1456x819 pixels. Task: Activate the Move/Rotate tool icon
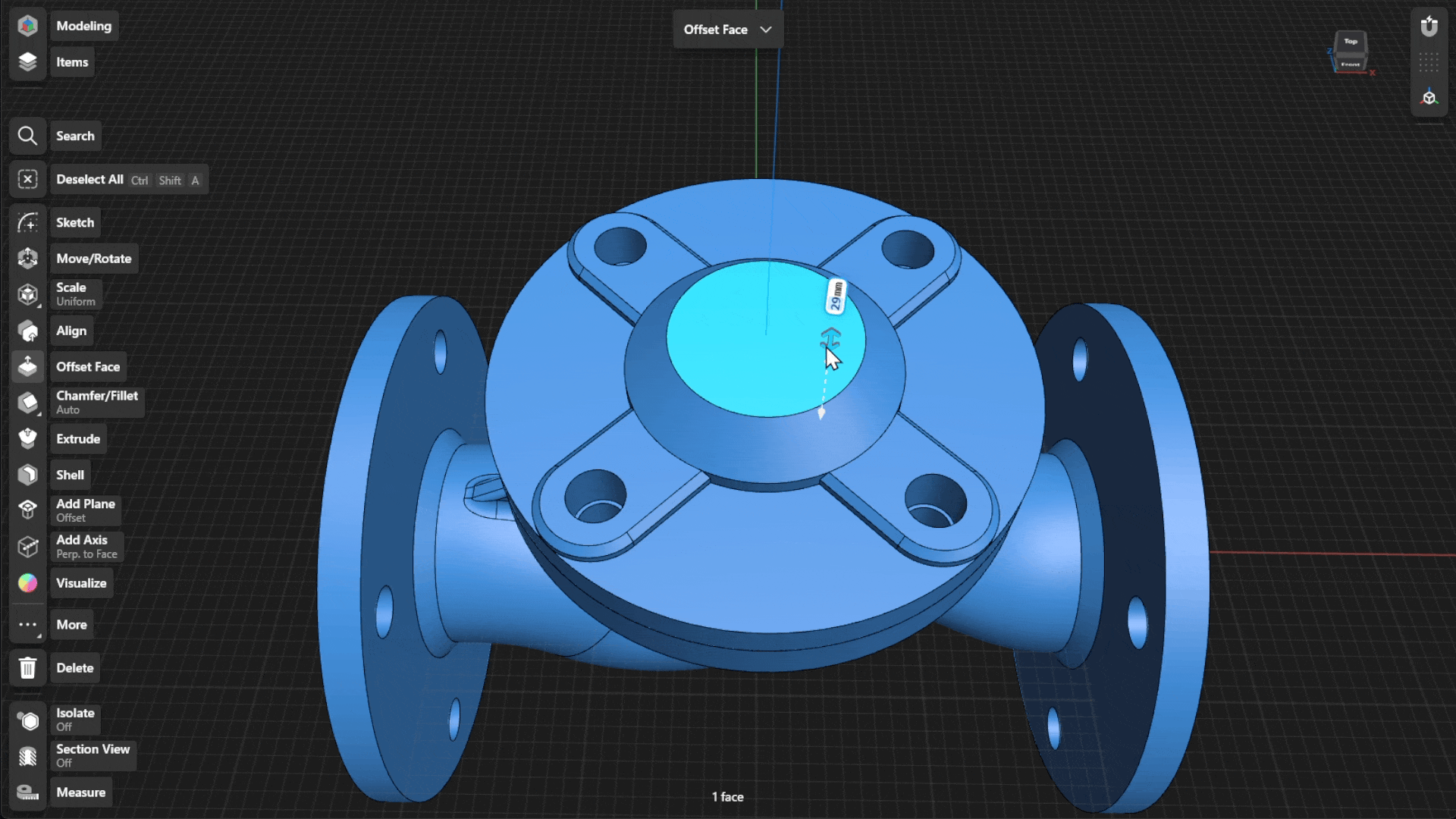coord(28,259)
